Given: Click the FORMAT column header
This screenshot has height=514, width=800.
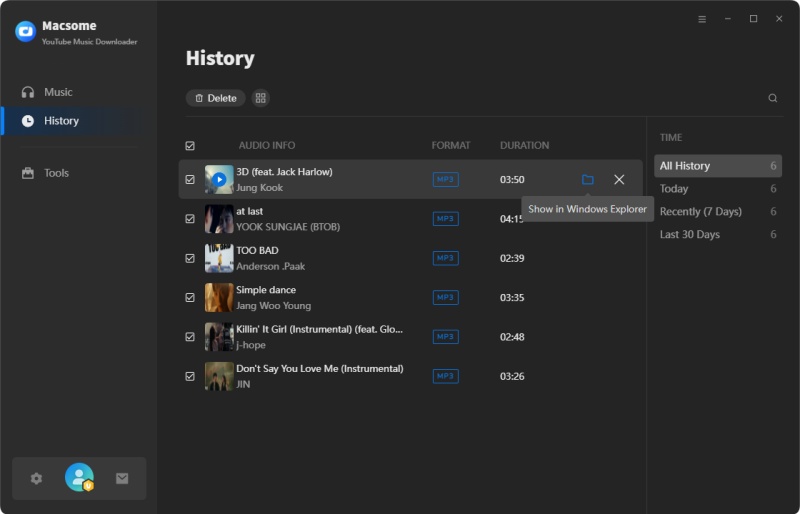Looking at the screenshot, I should click(451, 145).
